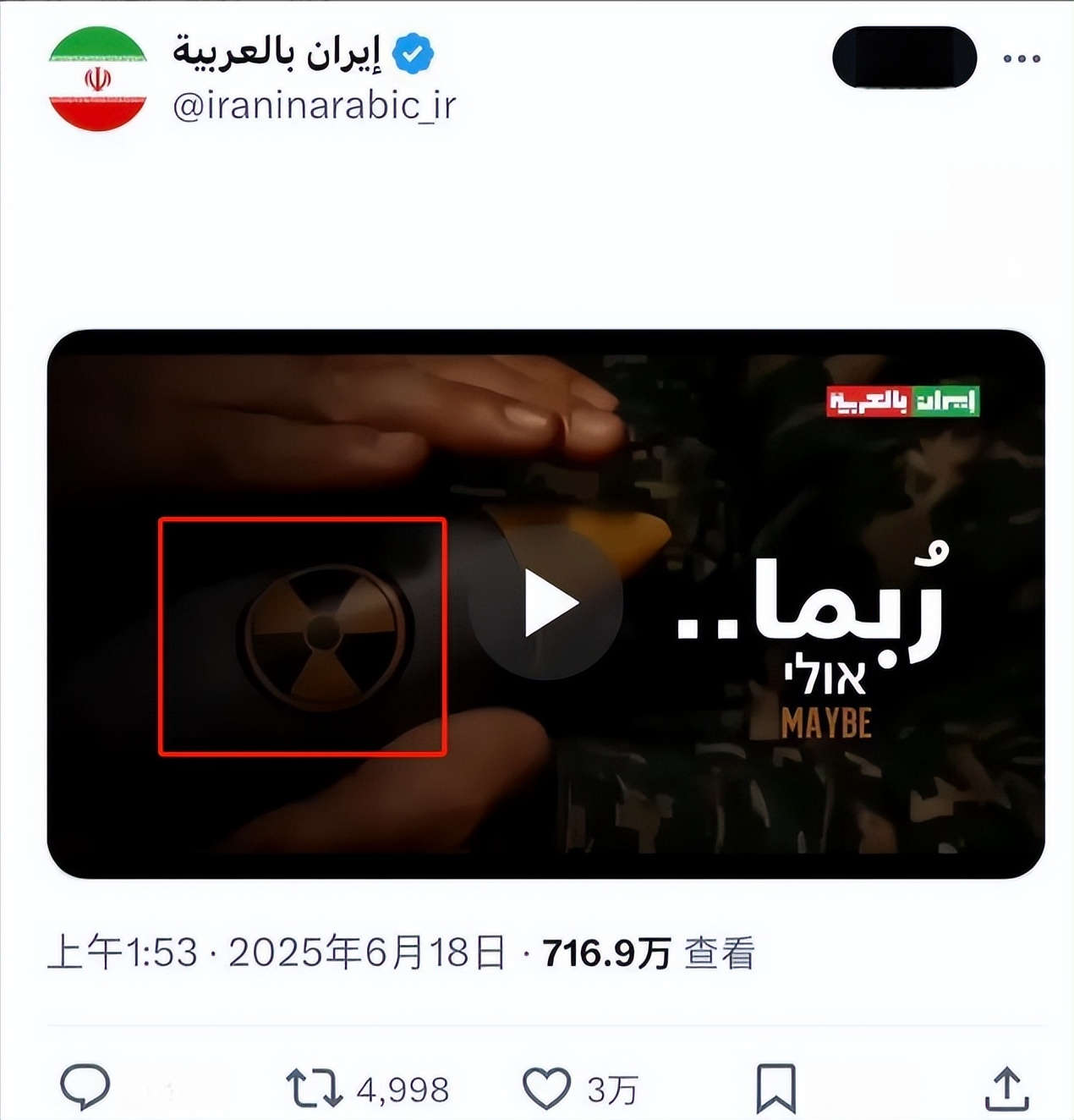Click the Arabic account display name
The height and width of the screenshot is (1120, 1074).
[x=277, y=52]
